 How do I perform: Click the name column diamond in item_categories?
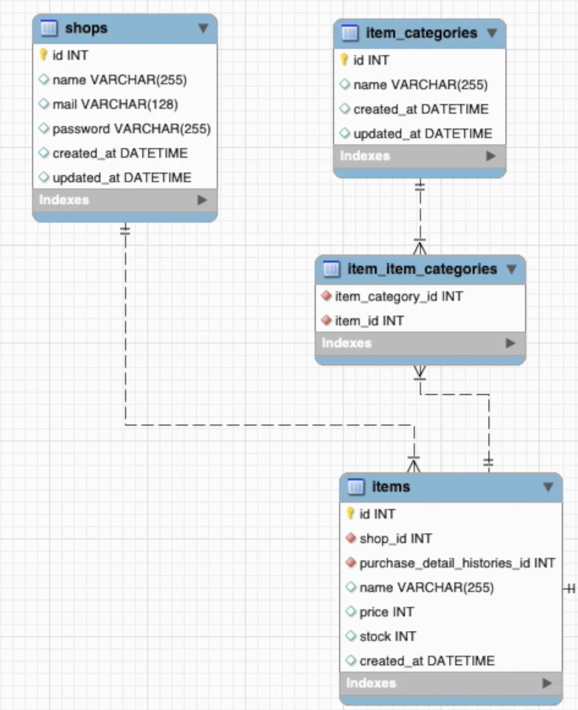point(345,84)
